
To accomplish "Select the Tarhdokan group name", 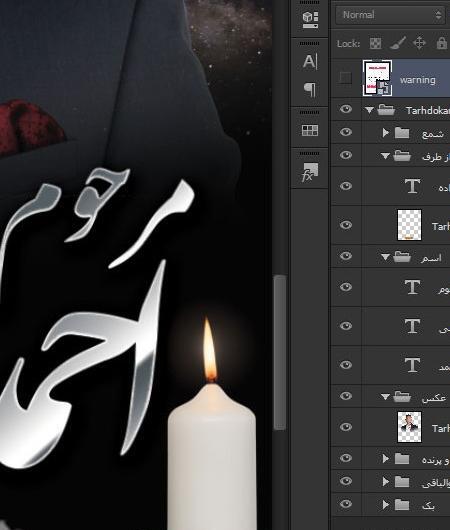I will (428, 111).
